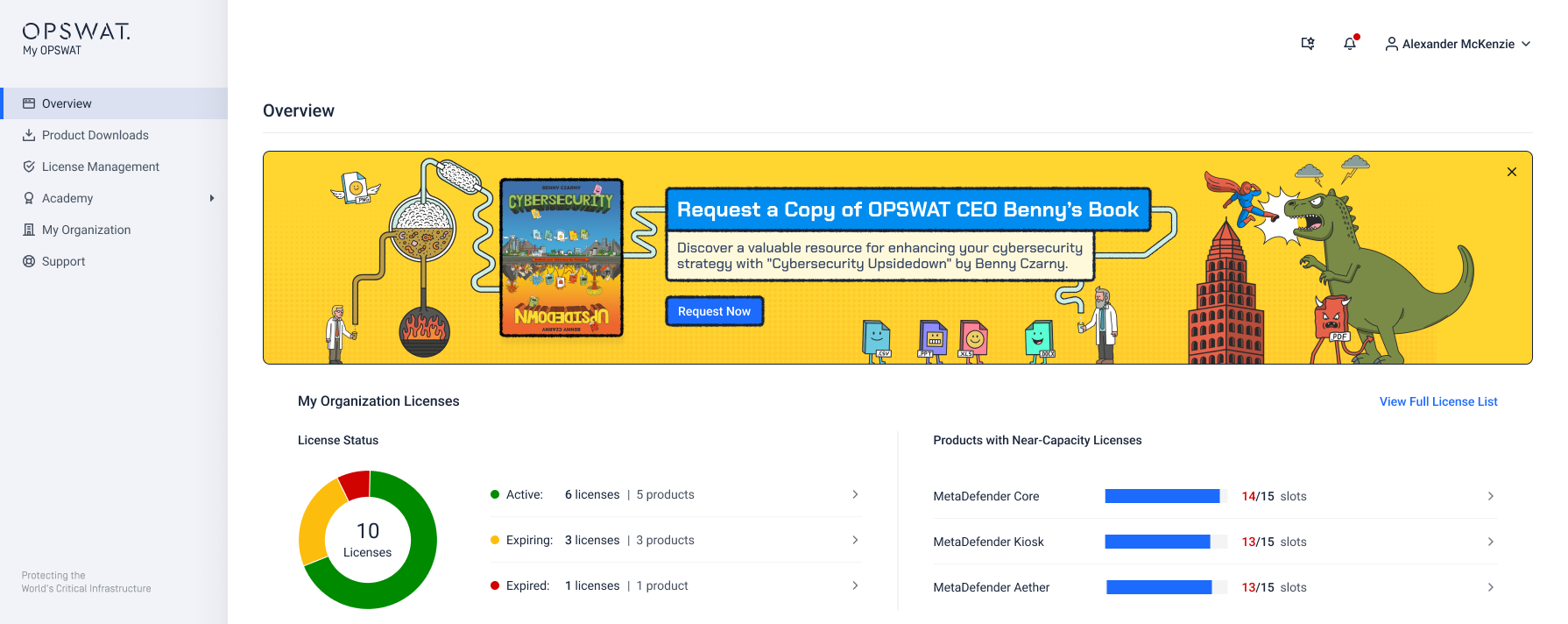The width and height of the screenshot is (1568, 624).
Task: Click the yellow Expiring status dot
Action: click(495, 540)
